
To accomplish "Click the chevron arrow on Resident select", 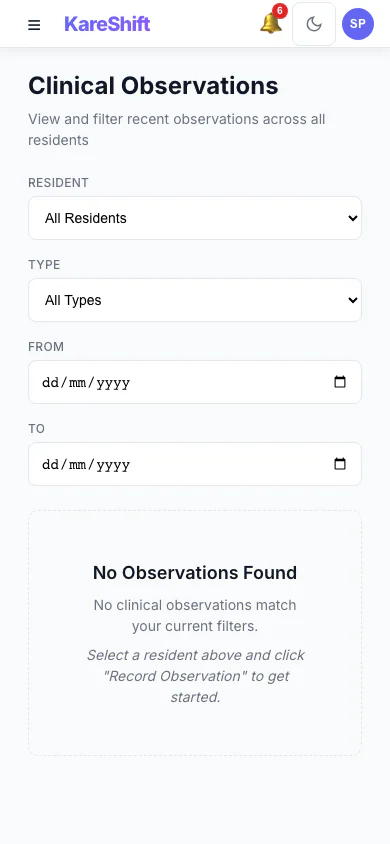I will coord(353,218).
